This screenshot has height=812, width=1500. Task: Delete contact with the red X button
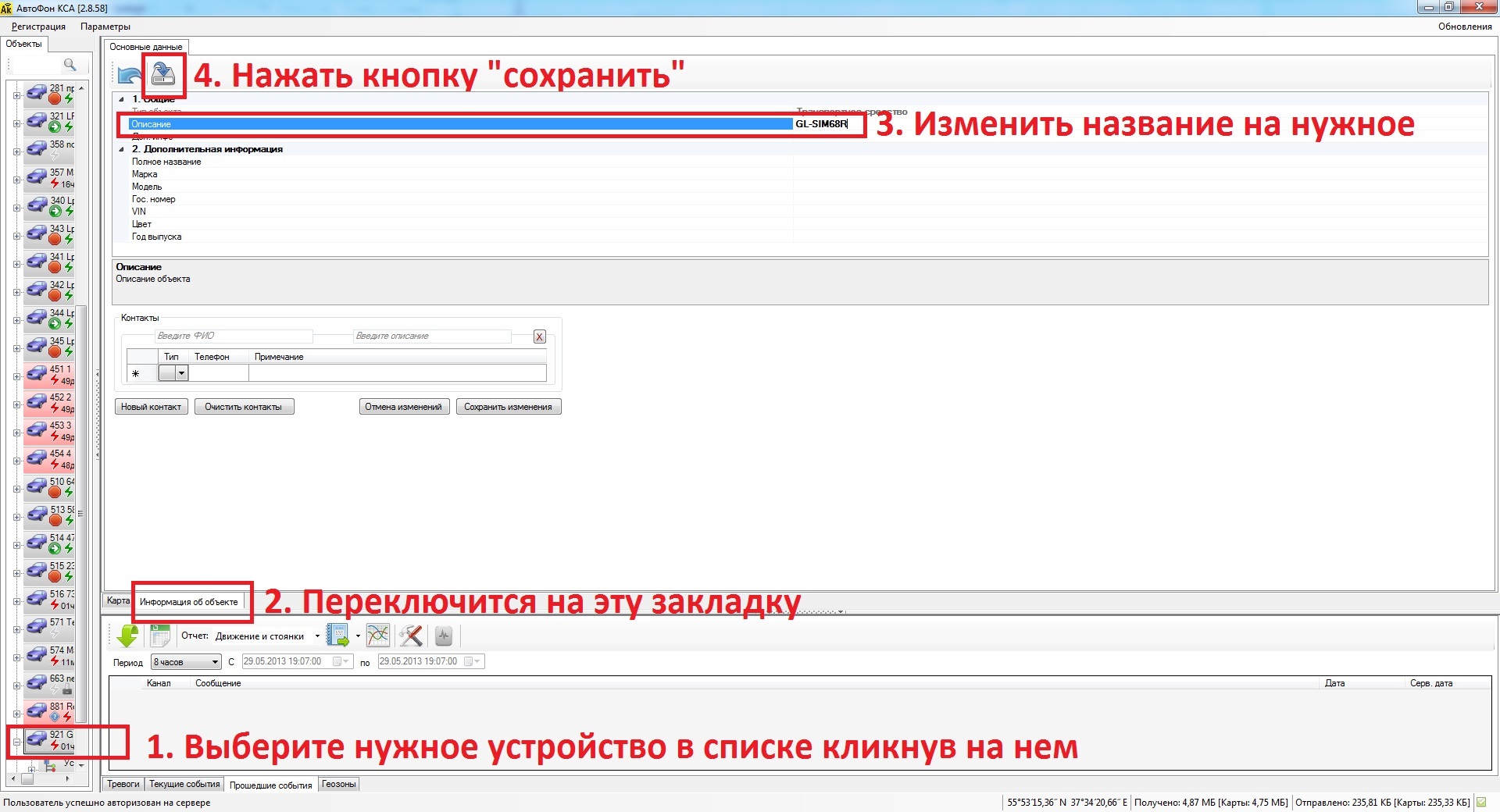539,337
